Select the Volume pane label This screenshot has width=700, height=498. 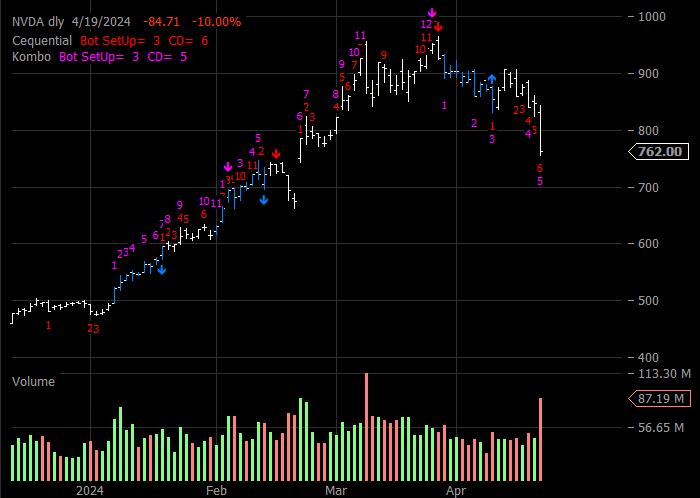point(33,382)
